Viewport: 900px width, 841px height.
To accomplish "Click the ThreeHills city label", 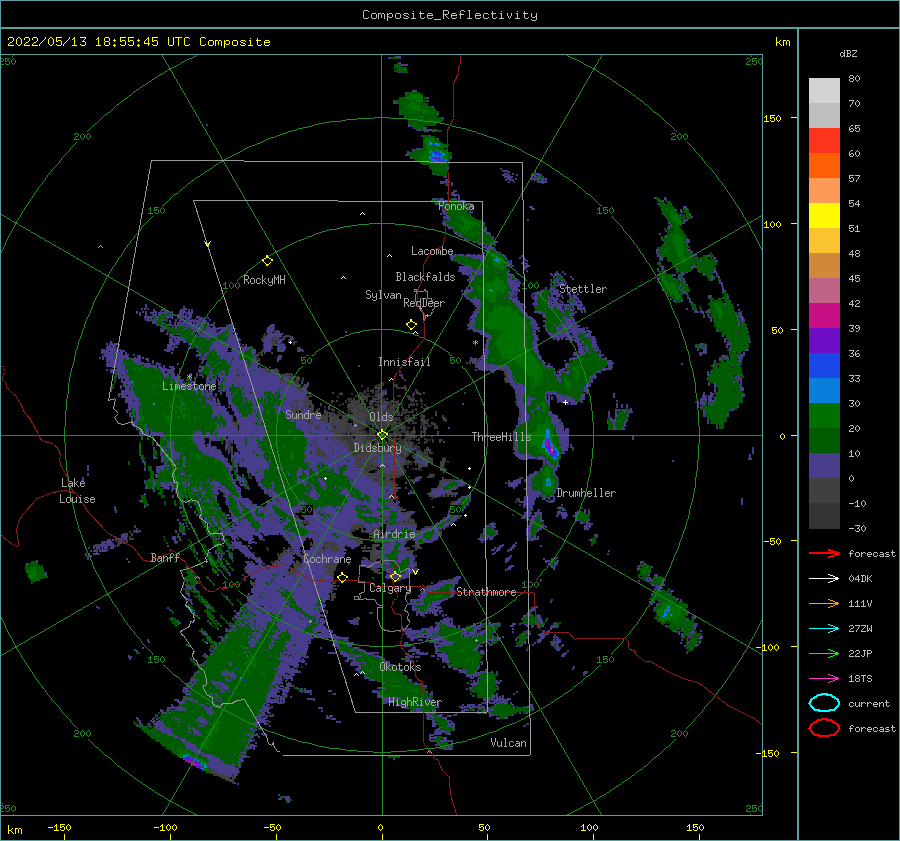I will [501, 437].
